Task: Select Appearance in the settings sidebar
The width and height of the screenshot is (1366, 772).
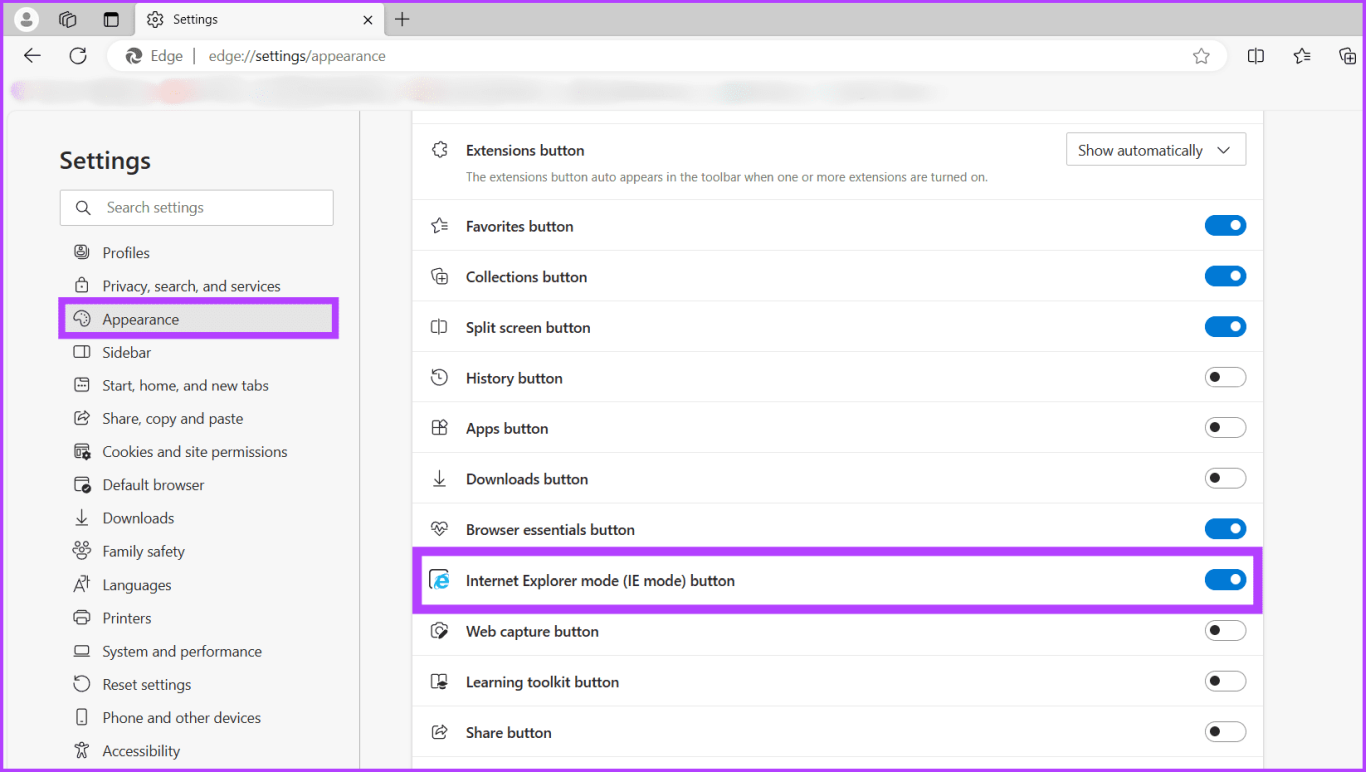Action: pos(141,319)
